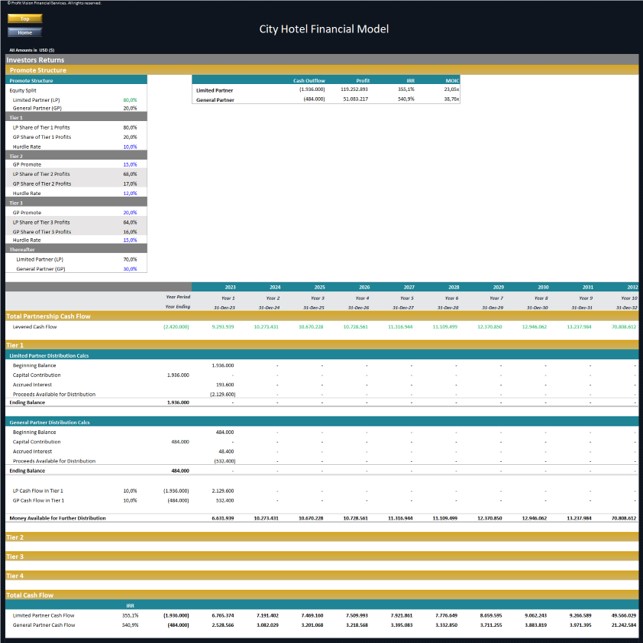Select money available Year 1 value 6.631.939
This screenshot has width=643, height=643.
point(223,518)
